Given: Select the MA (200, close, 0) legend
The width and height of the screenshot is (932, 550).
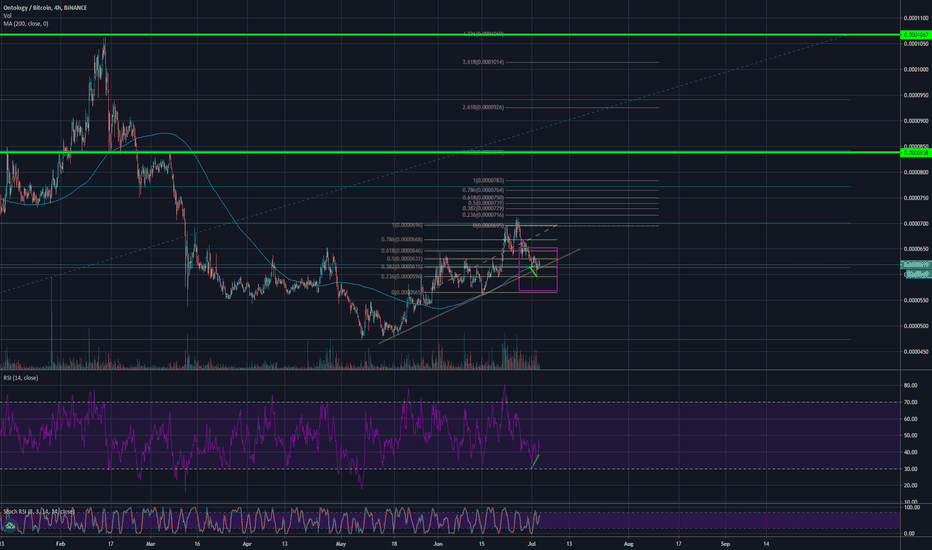Looking at the screenshot, I should (x=26, y=24).
